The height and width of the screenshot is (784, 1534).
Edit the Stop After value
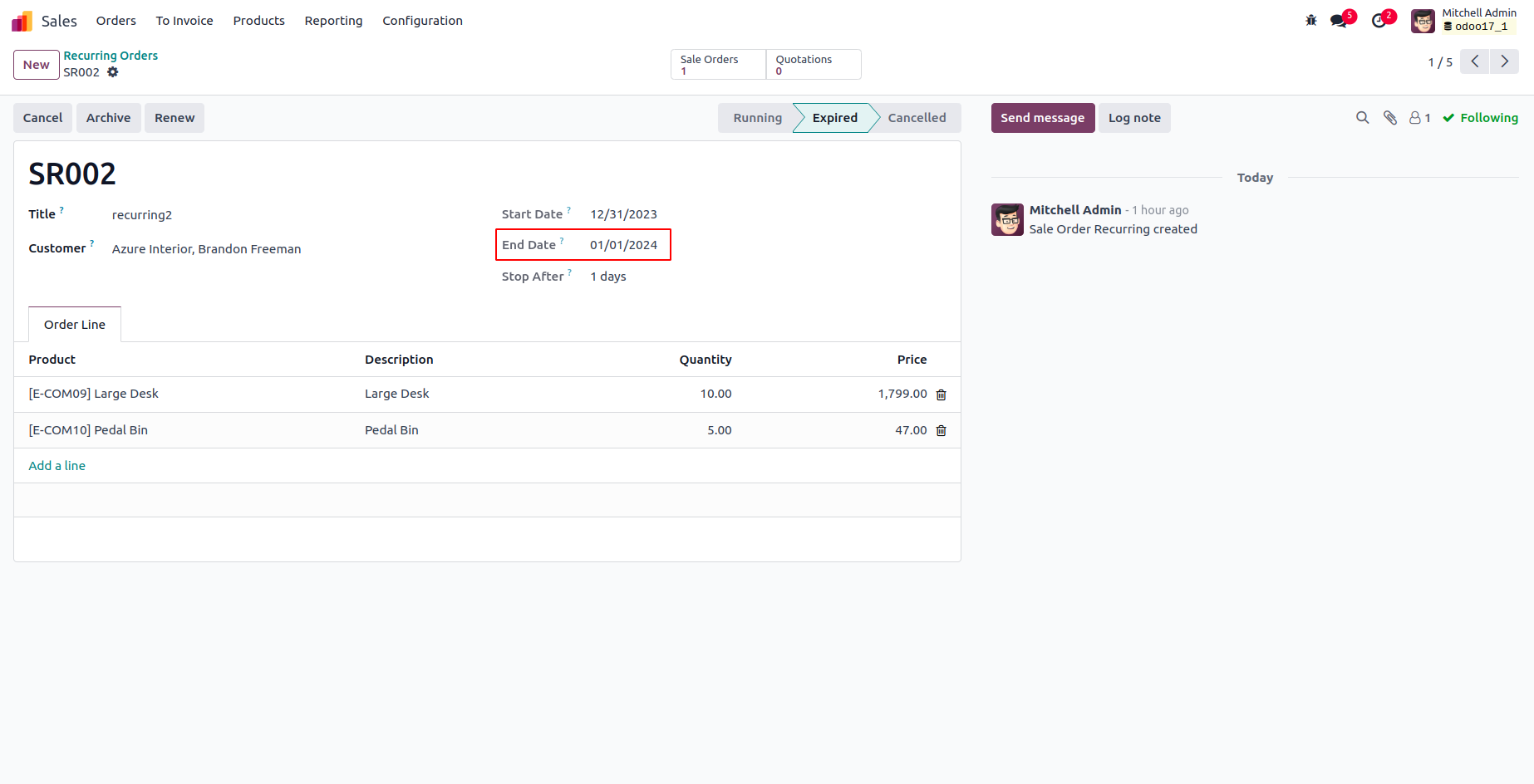pos(608,277)
